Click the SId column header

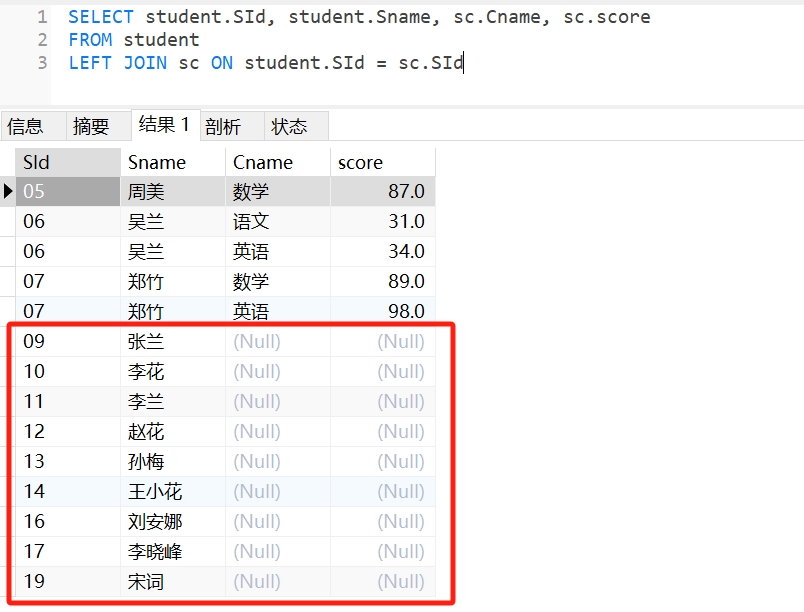tap(67, 162)
